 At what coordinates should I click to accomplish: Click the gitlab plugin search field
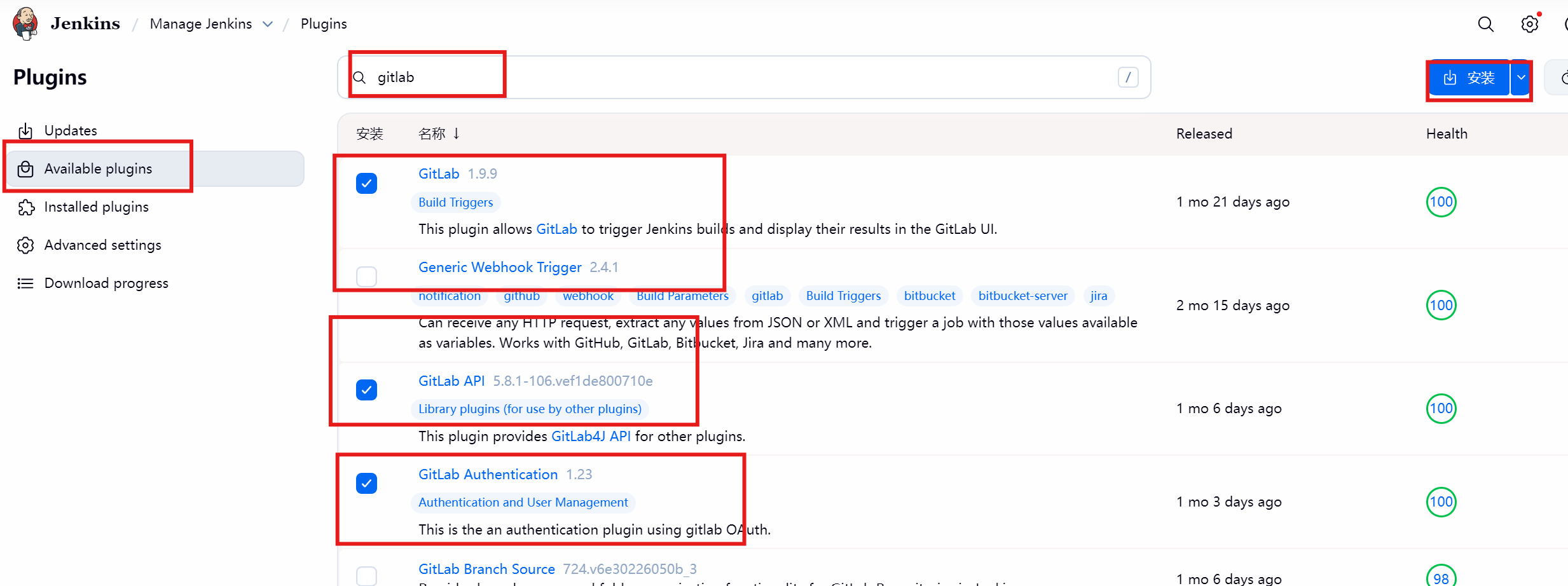(744, 77)
